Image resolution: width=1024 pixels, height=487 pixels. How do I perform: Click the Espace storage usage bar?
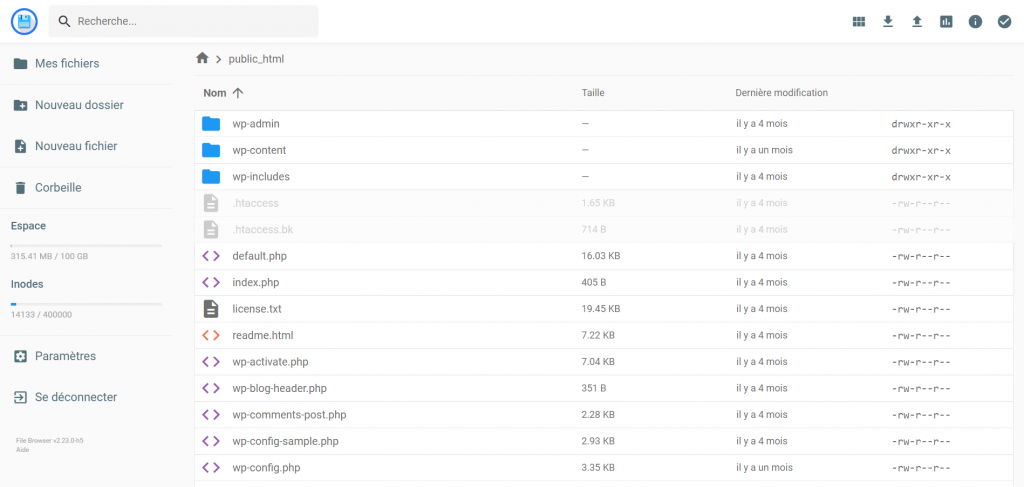click(86, 245)
